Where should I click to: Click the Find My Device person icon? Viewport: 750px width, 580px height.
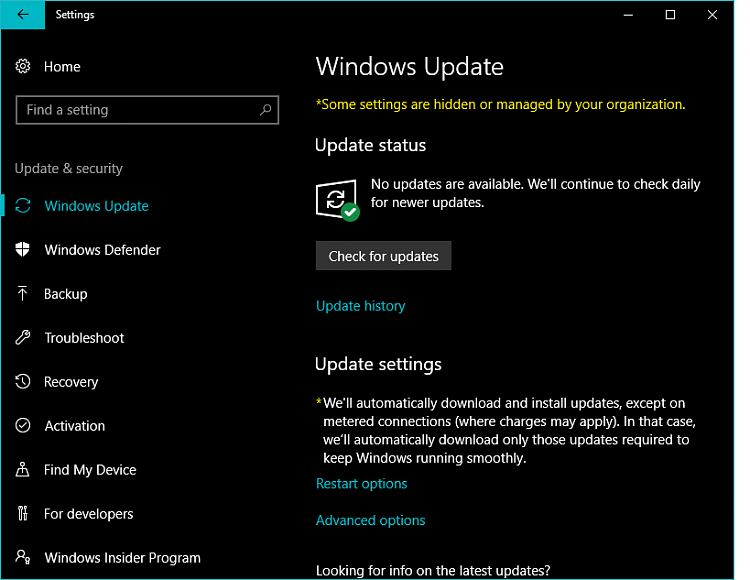click(x=22, y=470)
